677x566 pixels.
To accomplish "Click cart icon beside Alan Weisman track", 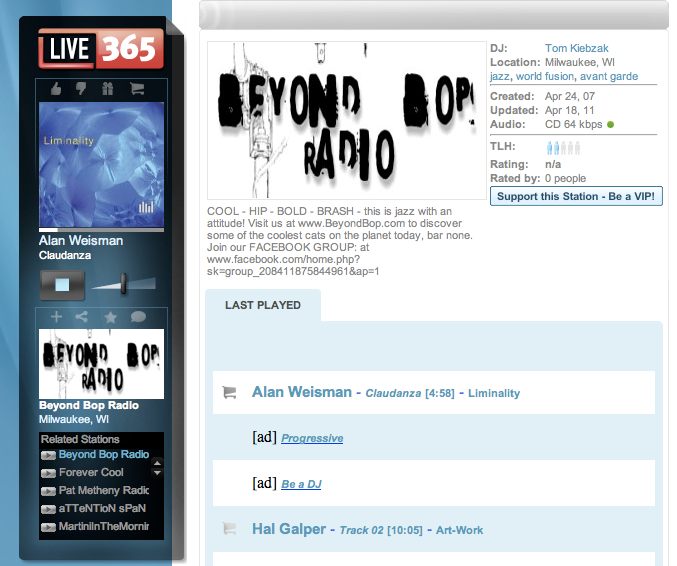I will click(x=230, y=393).
